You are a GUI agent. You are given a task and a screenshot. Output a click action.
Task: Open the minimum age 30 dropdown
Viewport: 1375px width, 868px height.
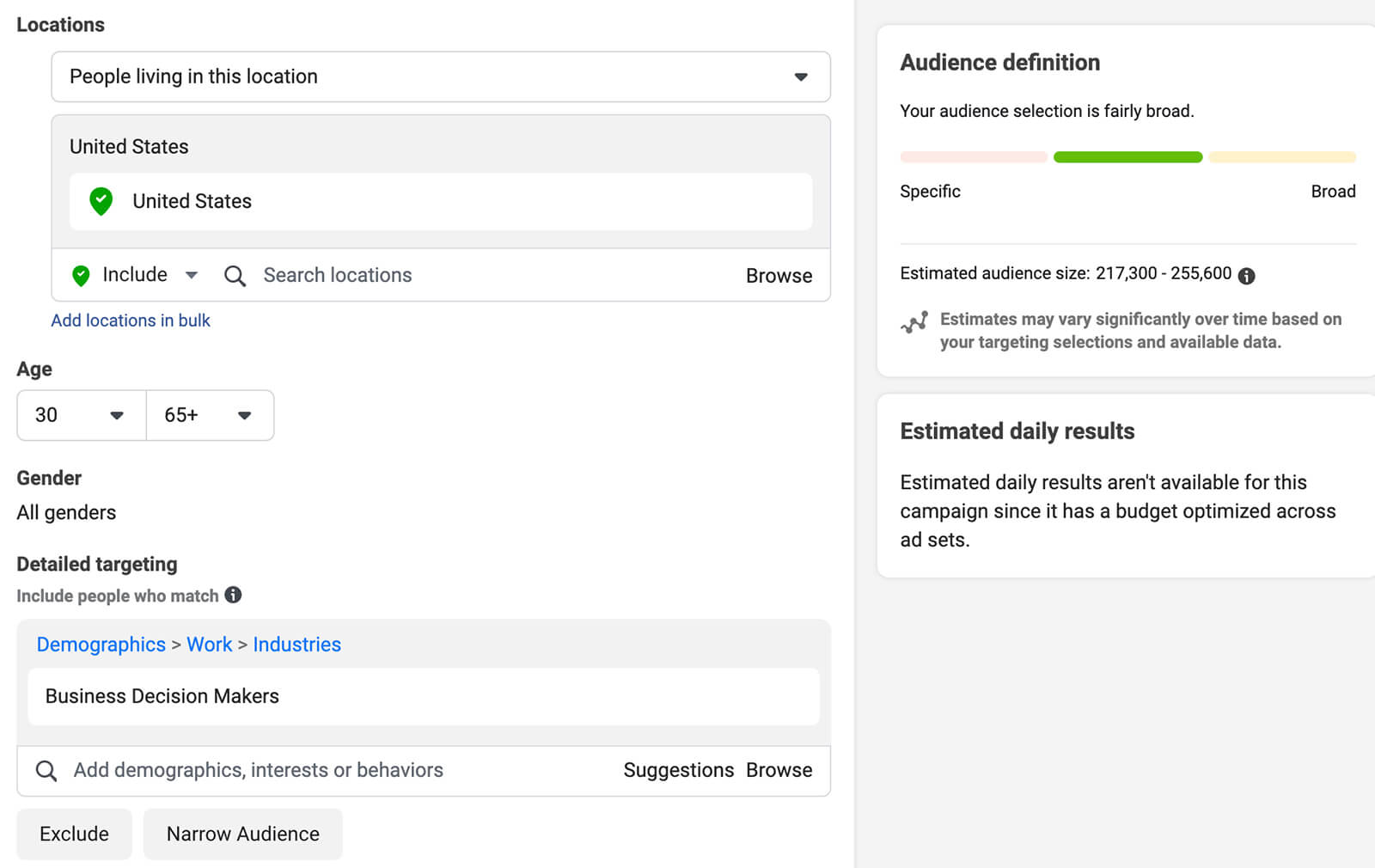81,415
